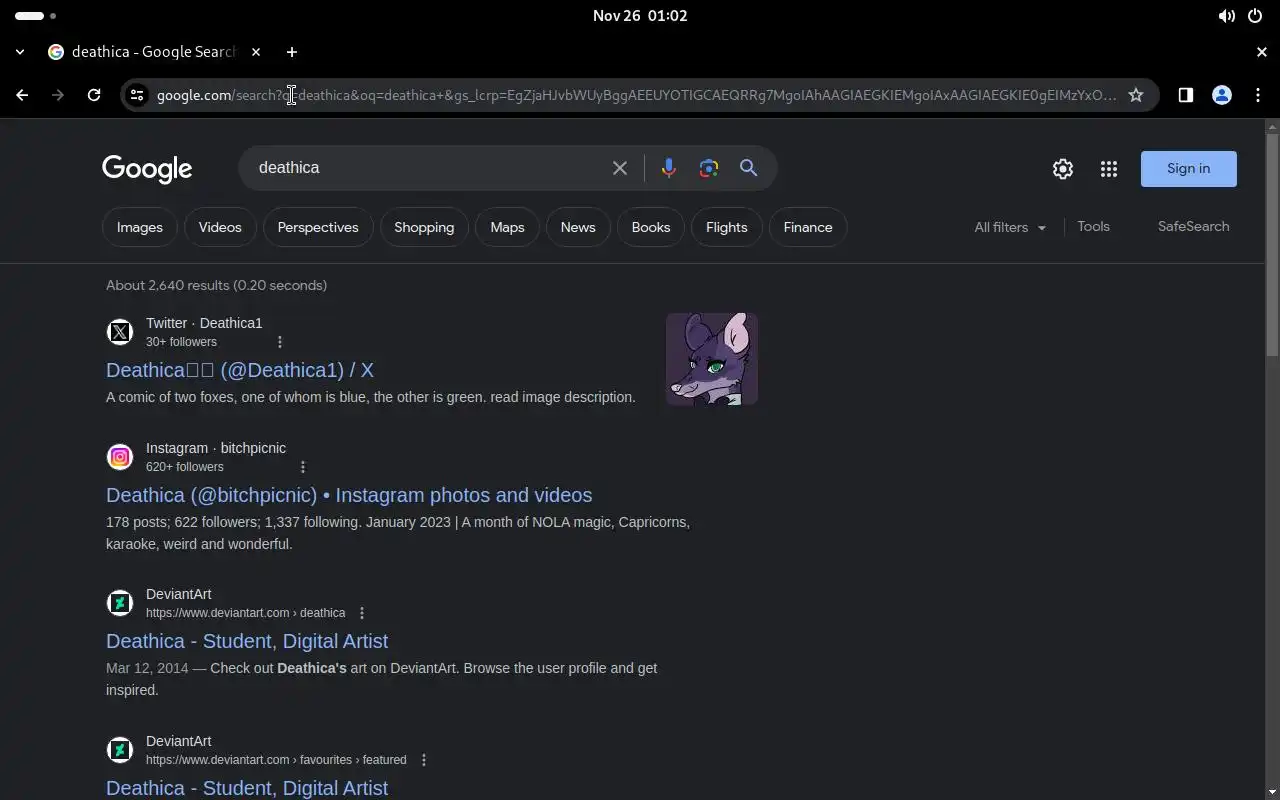Switch to the Books filter
1280x800 pixels.
coord(651,227)
